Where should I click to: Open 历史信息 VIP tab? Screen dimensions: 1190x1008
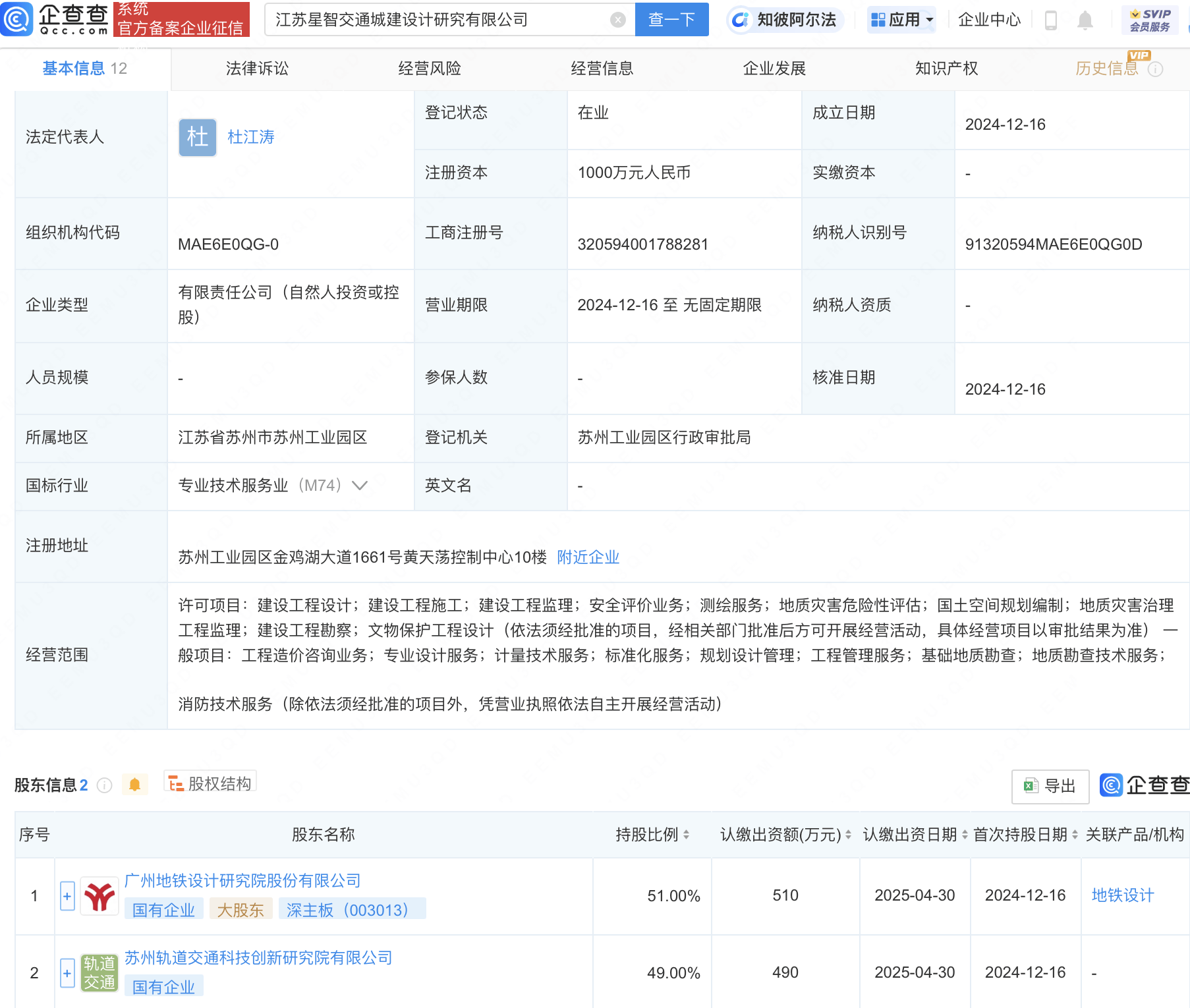[x=1107, y=69]
